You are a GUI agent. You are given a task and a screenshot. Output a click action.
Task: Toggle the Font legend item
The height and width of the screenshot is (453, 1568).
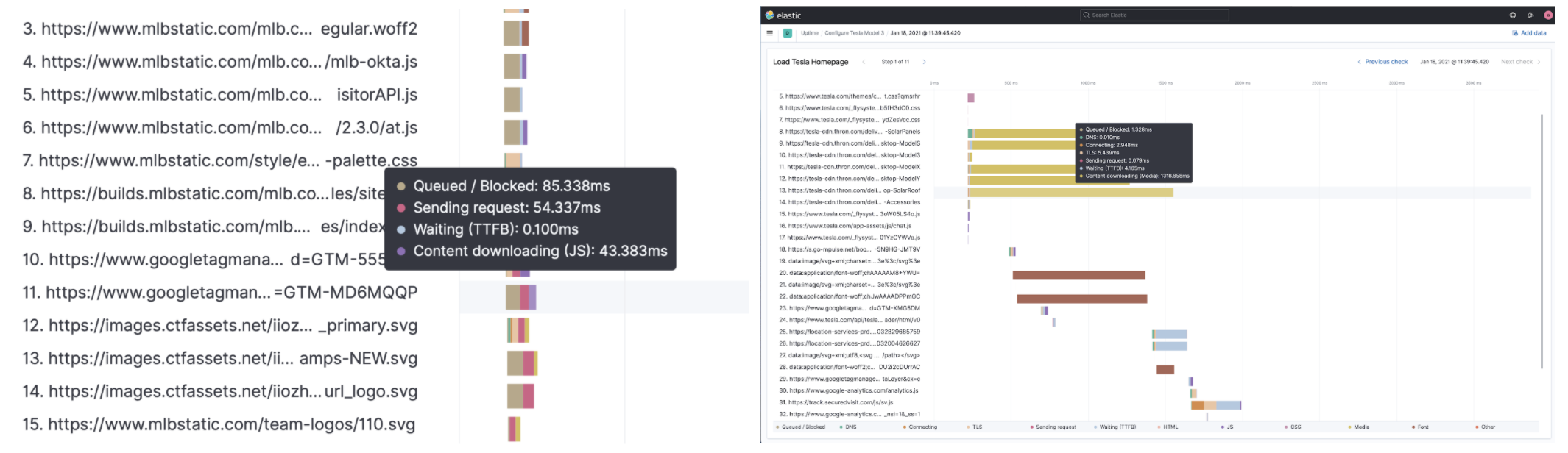(1422, 427)
